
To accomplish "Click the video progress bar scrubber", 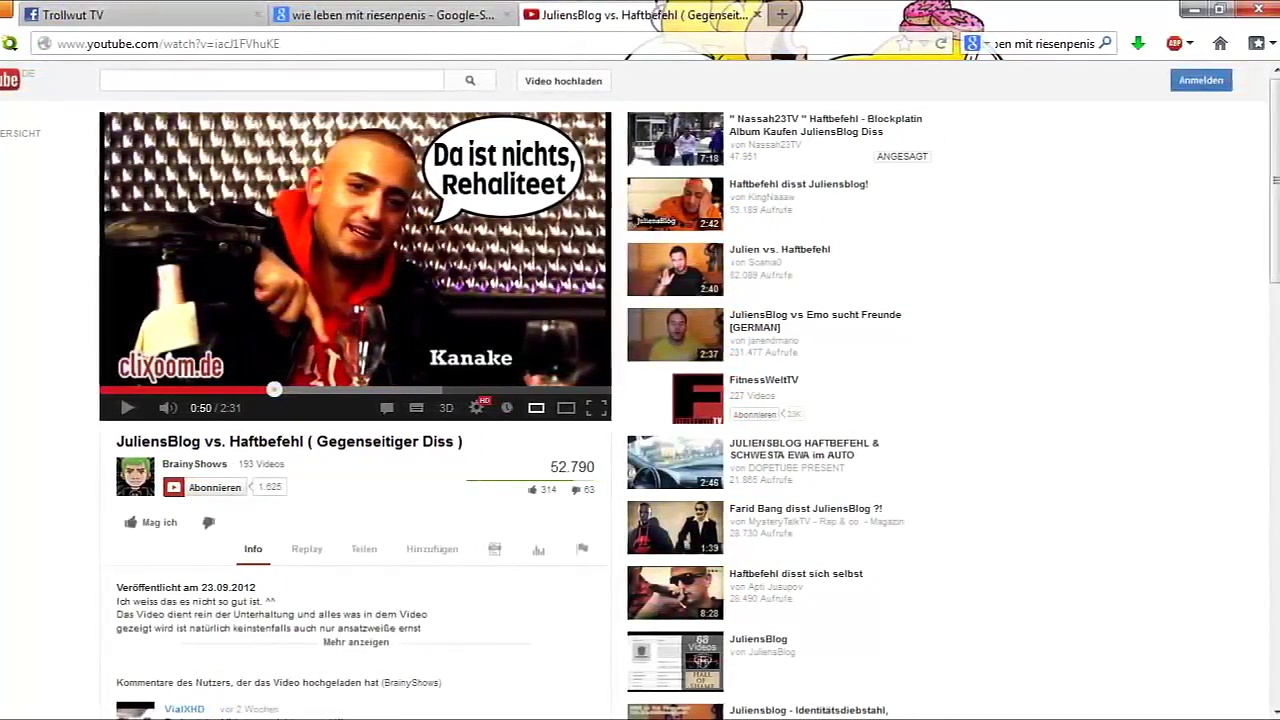I will 274,389.
